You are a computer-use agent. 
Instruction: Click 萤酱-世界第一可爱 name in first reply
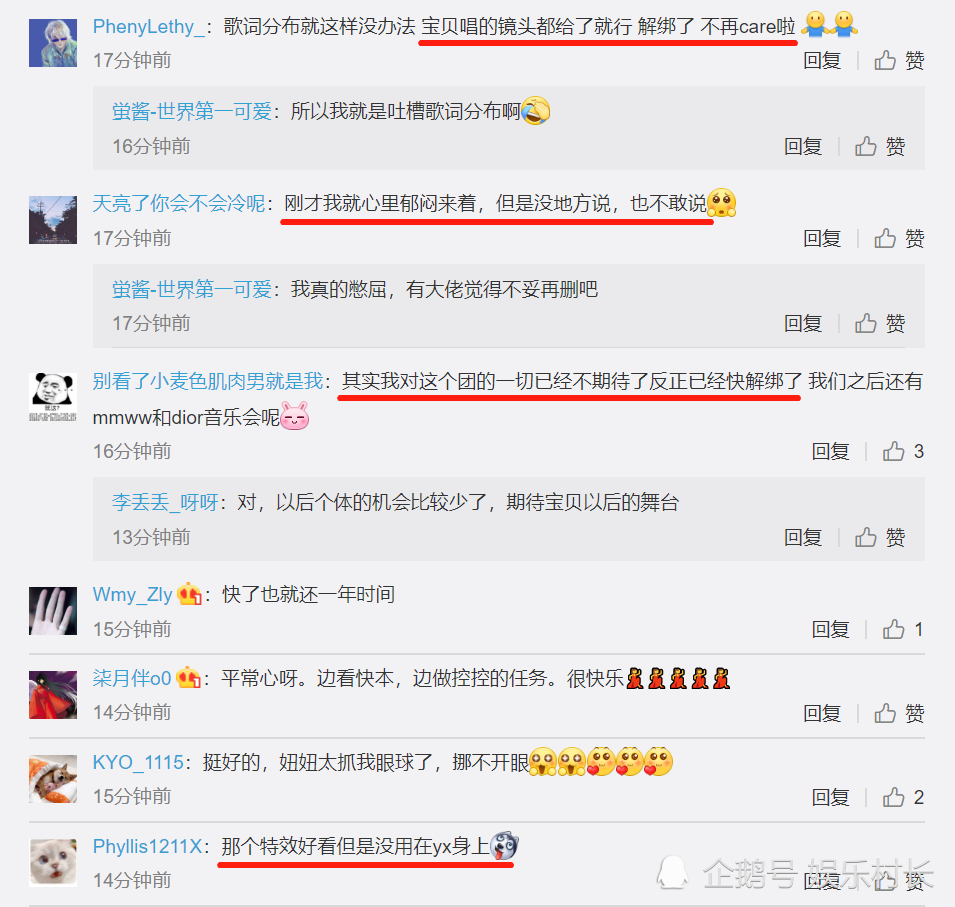pyautogui.click(x=192, y=111)
